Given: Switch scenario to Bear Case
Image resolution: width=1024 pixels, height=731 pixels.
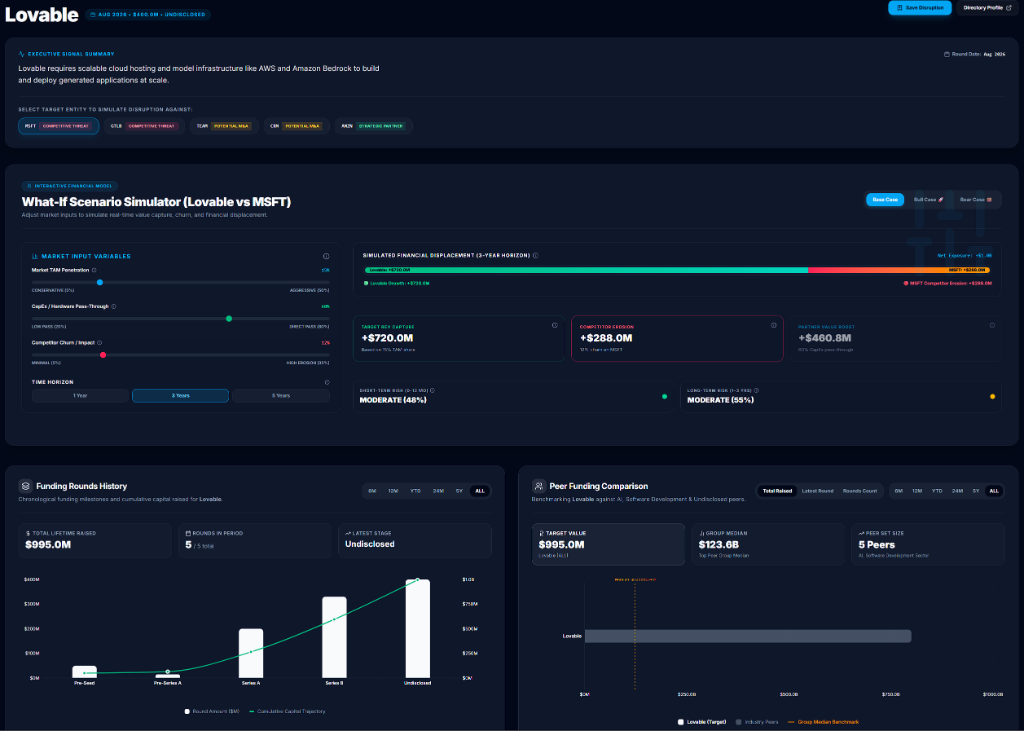Looking at the screenshot, I should [975, 200].
